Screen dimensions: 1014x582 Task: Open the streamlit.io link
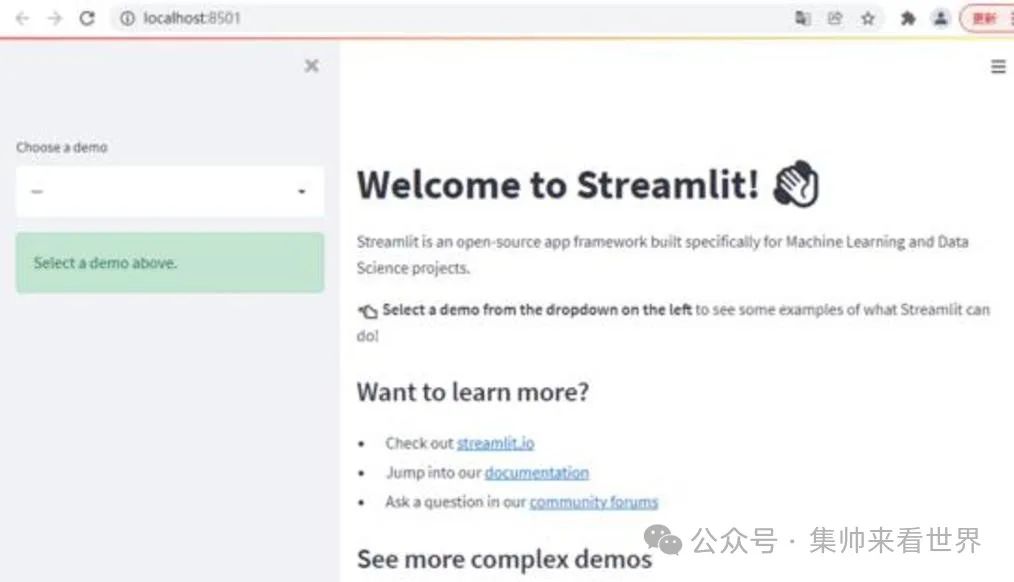tap(495, 443)
